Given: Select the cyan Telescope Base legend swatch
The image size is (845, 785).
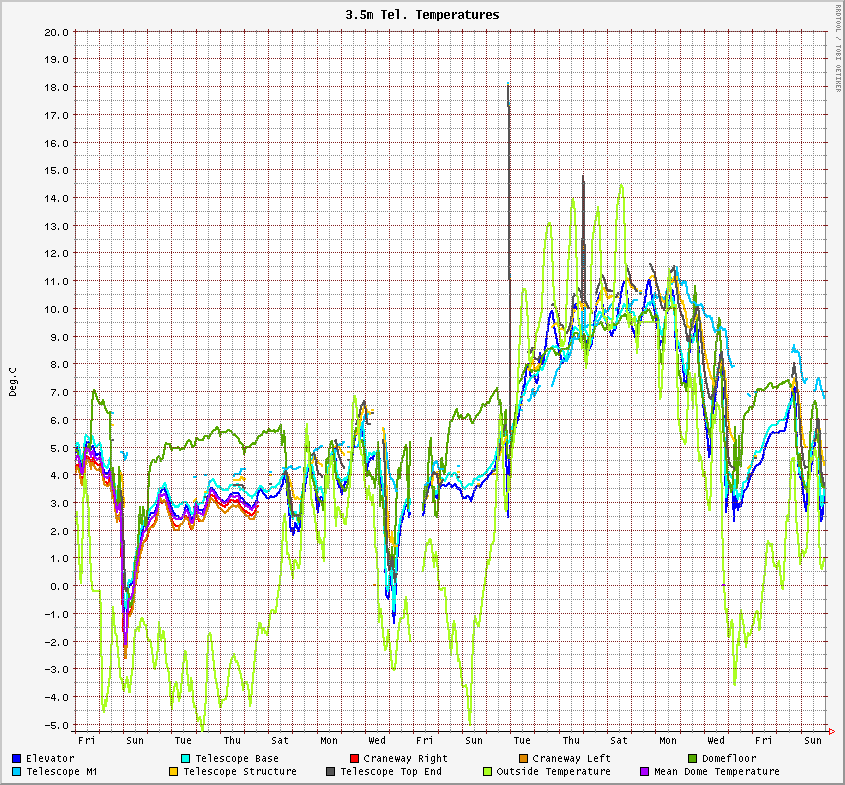Looking at the screenshot, I should click(186, 759).
